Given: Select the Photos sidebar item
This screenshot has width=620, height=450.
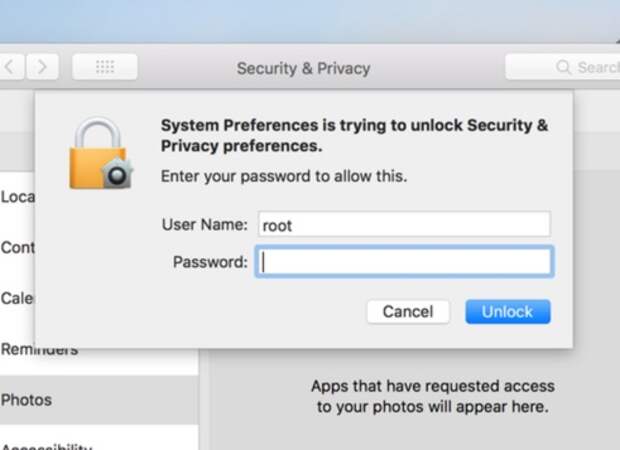Looking at the screenshot, I should click(x=26, y=400).
